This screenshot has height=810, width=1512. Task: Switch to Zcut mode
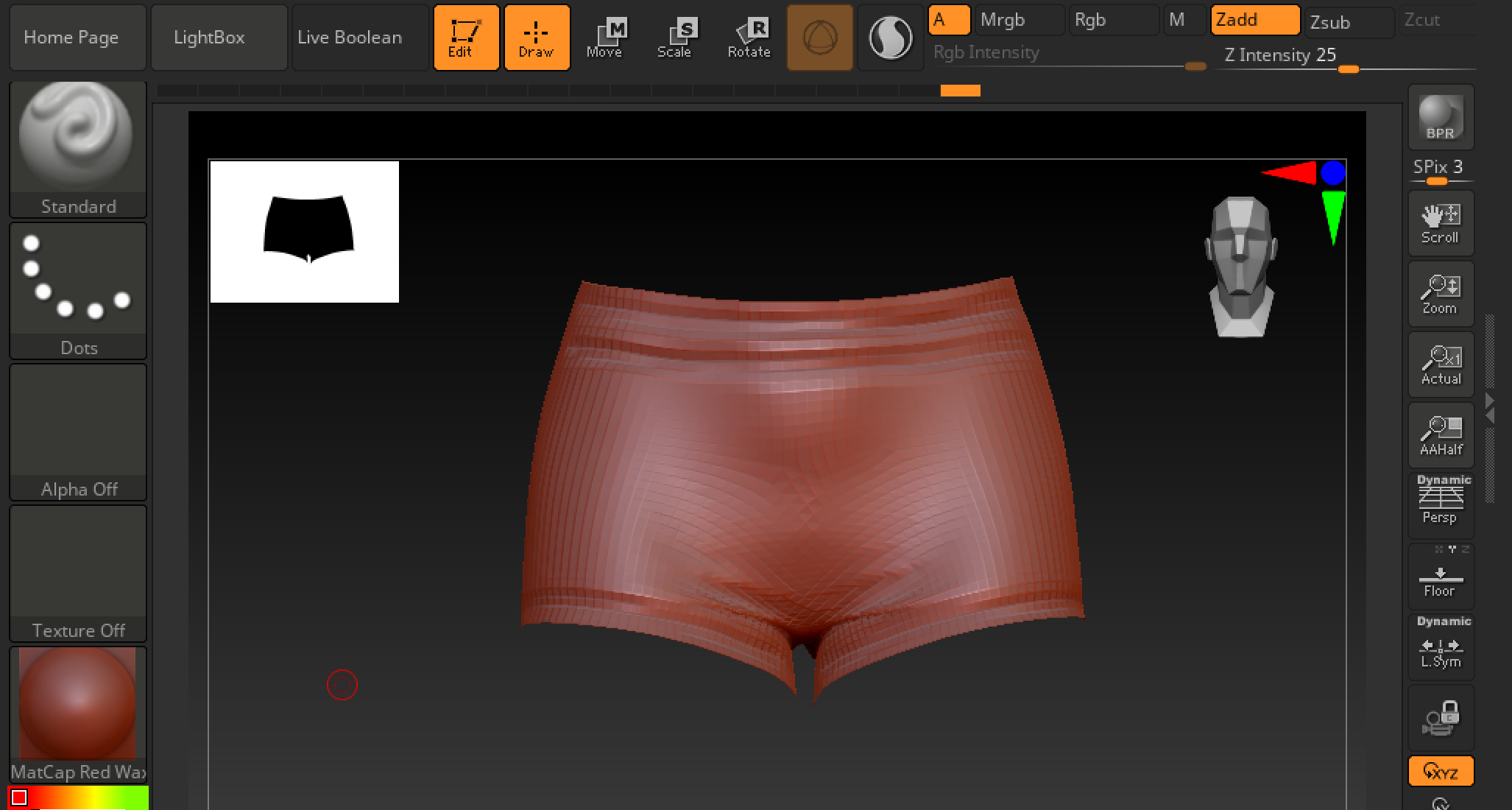point(1438,20)
